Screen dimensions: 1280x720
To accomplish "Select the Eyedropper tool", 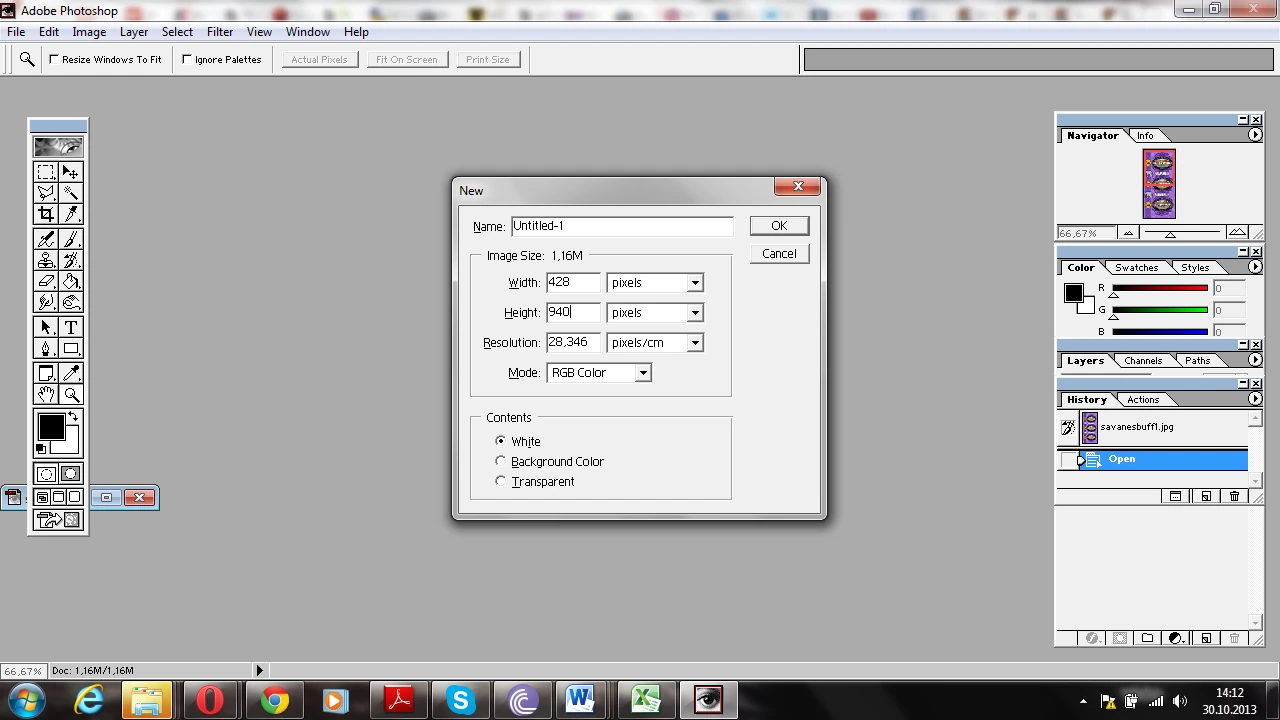I will tap(70, 373).
